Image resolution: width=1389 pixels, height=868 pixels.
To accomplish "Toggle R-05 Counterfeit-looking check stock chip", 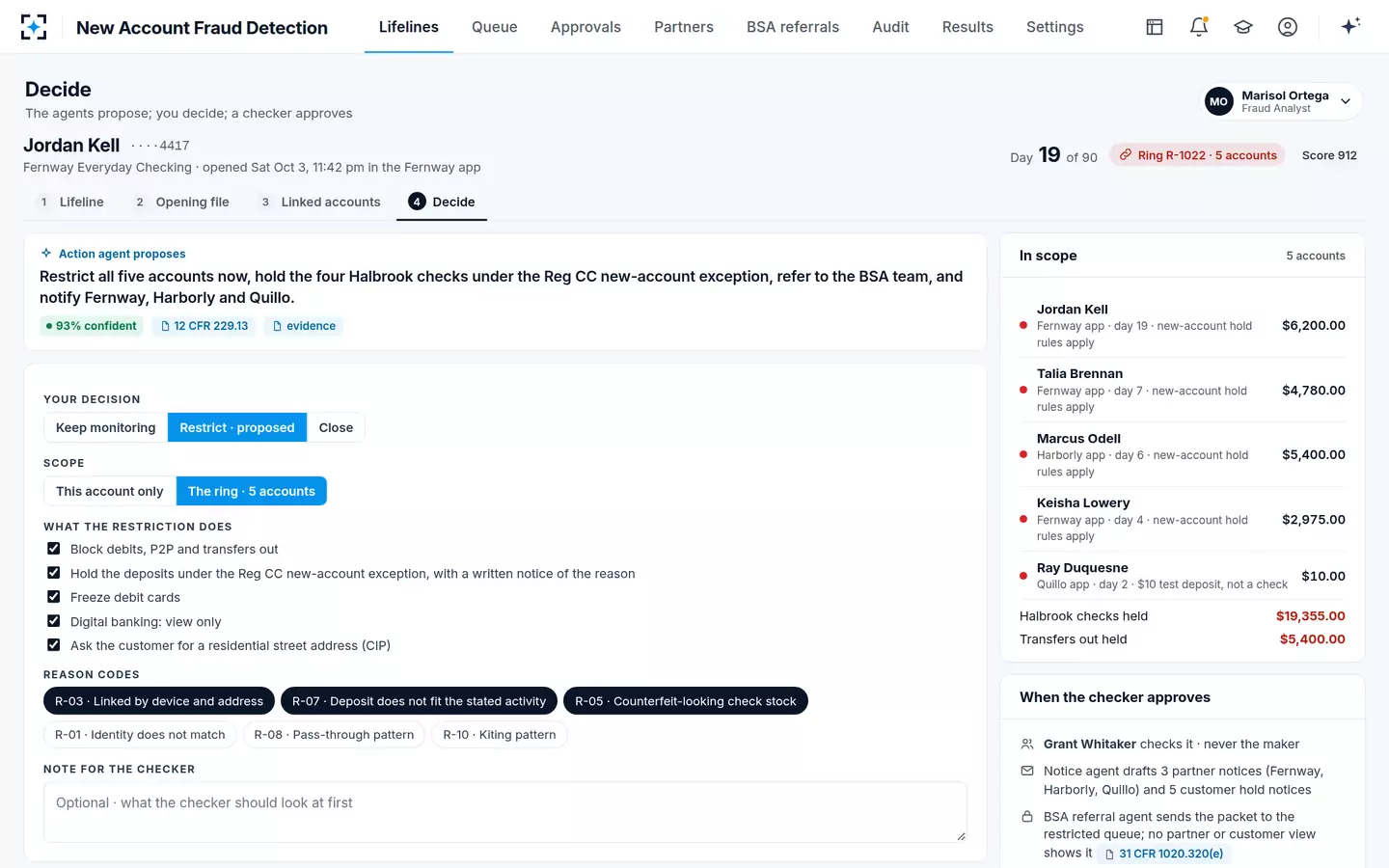I will click(x=686, y=701).
